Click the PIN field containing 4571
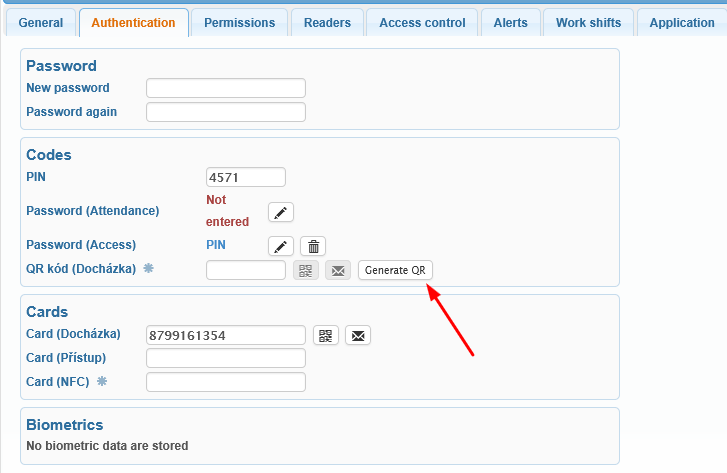727x473 pixels. pos(245,177)
